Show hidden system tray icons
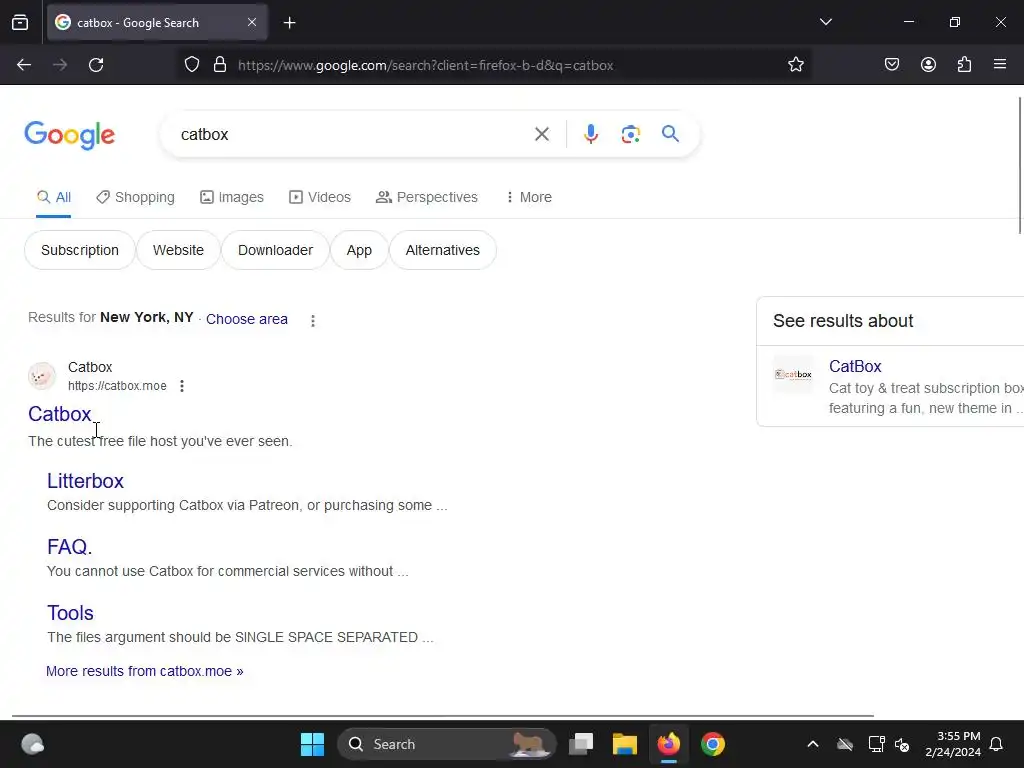Screen dimensions: 1024x768 812,744
